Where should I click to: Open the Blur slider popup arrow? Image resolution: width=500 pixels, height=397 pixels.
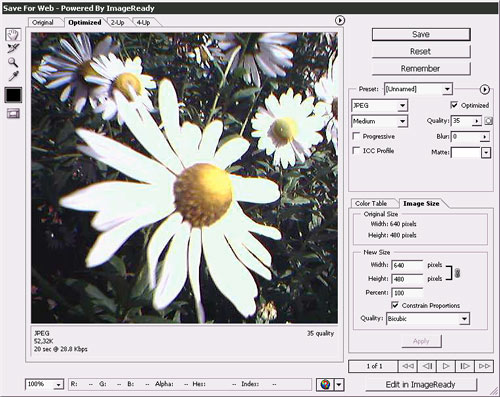pyautogui.click(x=485, y=136)
